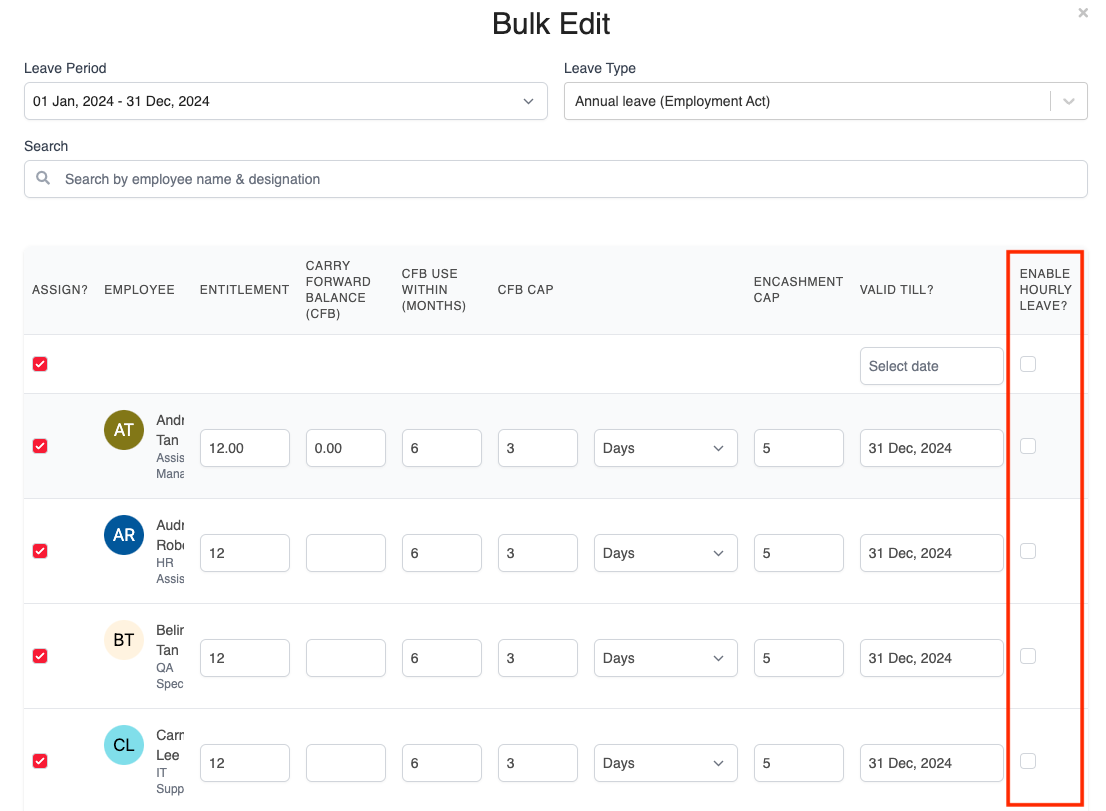Change valid till date for AT row
This screenshot has width=1106, height=811.
932,448
